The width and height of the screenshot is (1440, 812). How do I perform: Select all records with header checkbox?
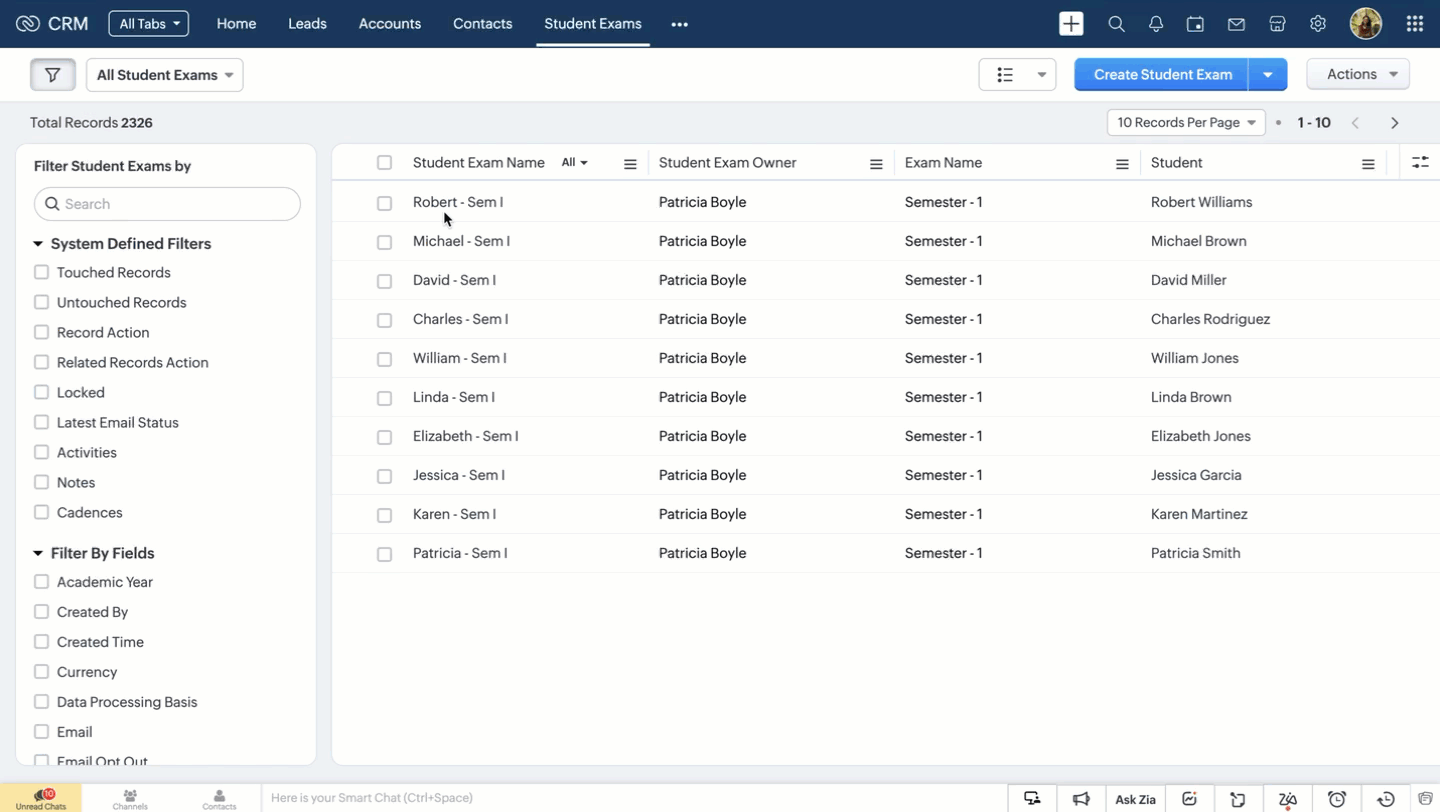click(384, 163)
